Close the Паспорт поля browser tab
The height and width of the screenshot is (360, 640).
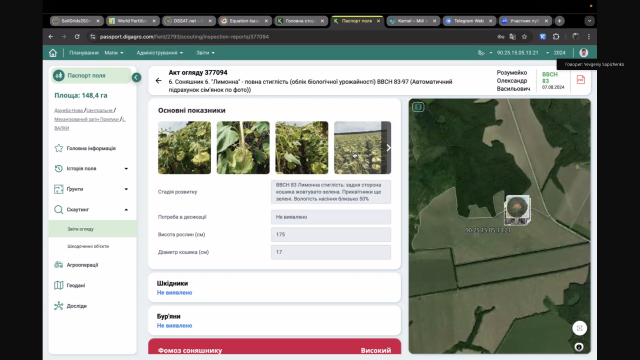coord(378,21)
